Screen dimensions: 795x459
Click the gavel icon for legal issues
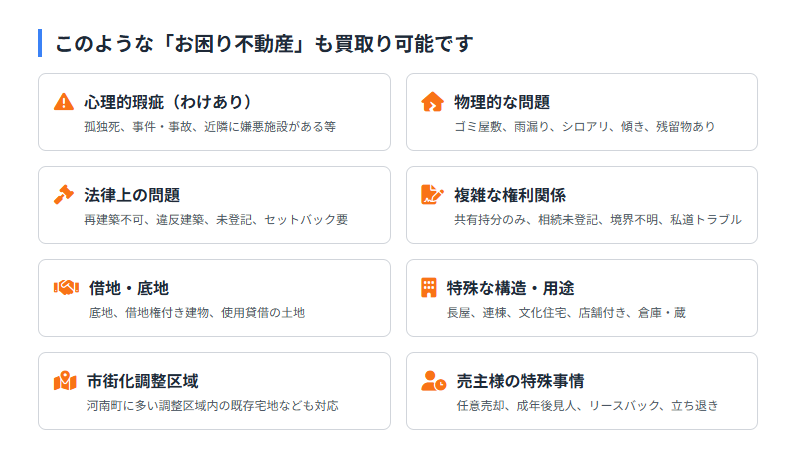[x=64, y=195]
